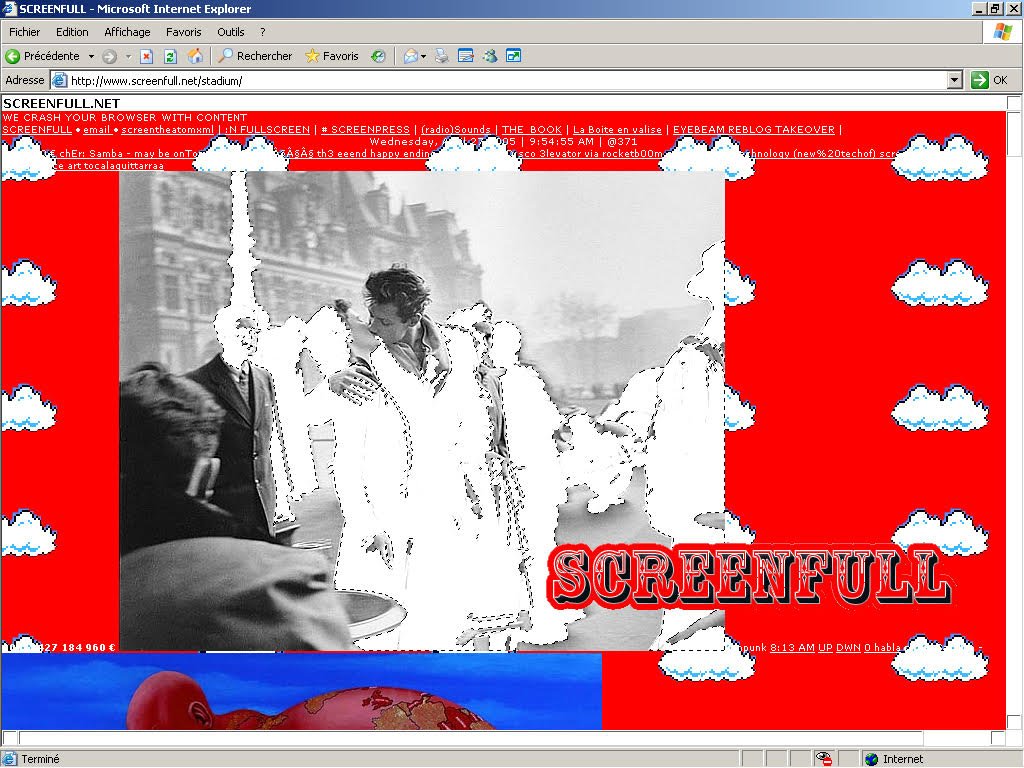Stop page loading with the red X icon
The width and height of the screenshot is (1024, 768).
pos(147,56)
